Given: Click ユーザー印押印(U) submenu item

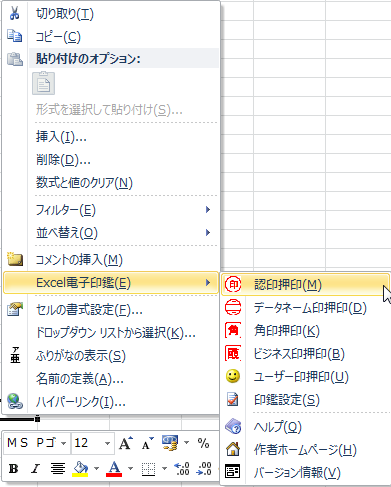Looking at the screenshot, I should tap(305, 377).
